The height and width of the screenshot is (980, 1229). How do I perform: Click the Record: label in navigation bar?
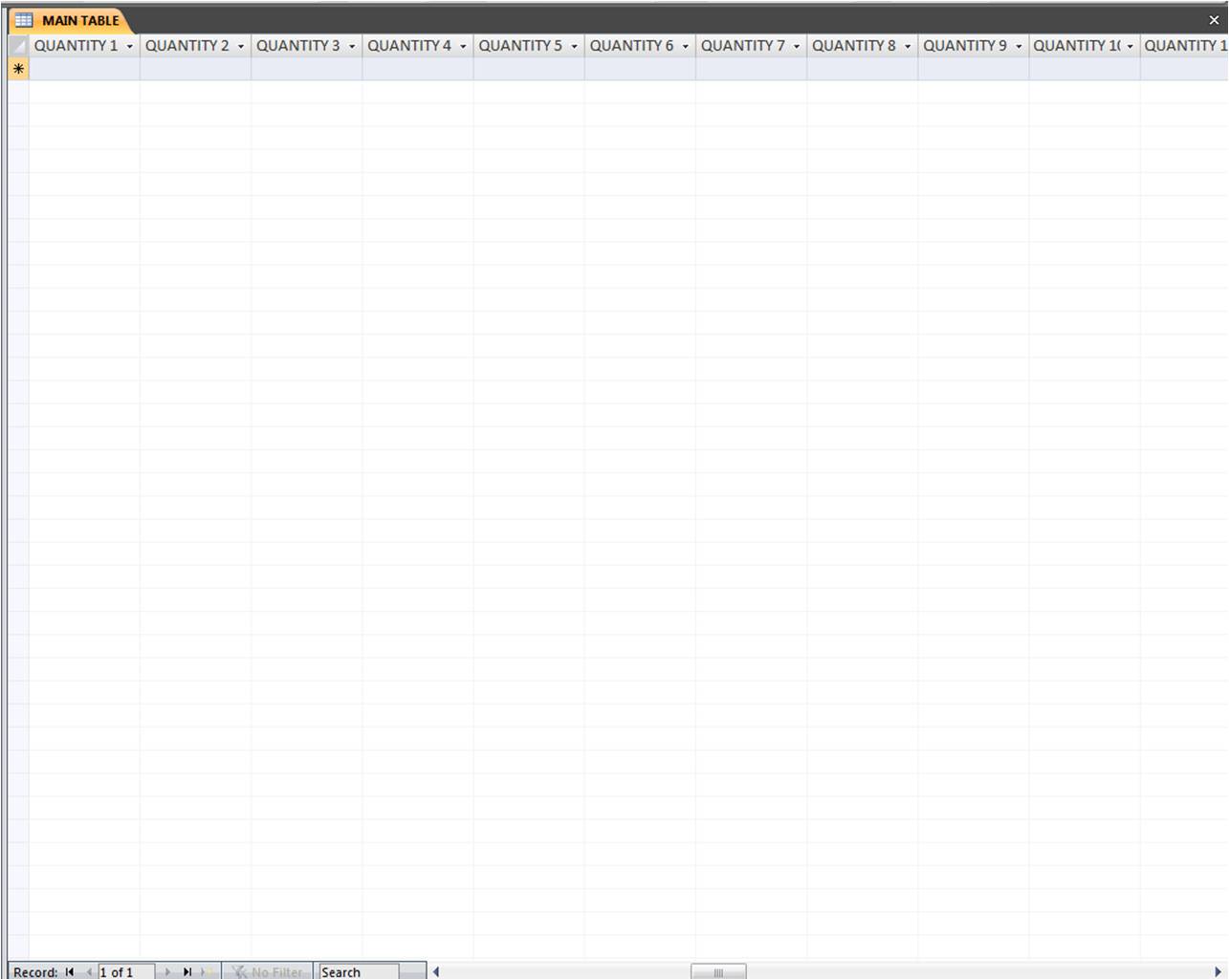(x=35, y=972)
